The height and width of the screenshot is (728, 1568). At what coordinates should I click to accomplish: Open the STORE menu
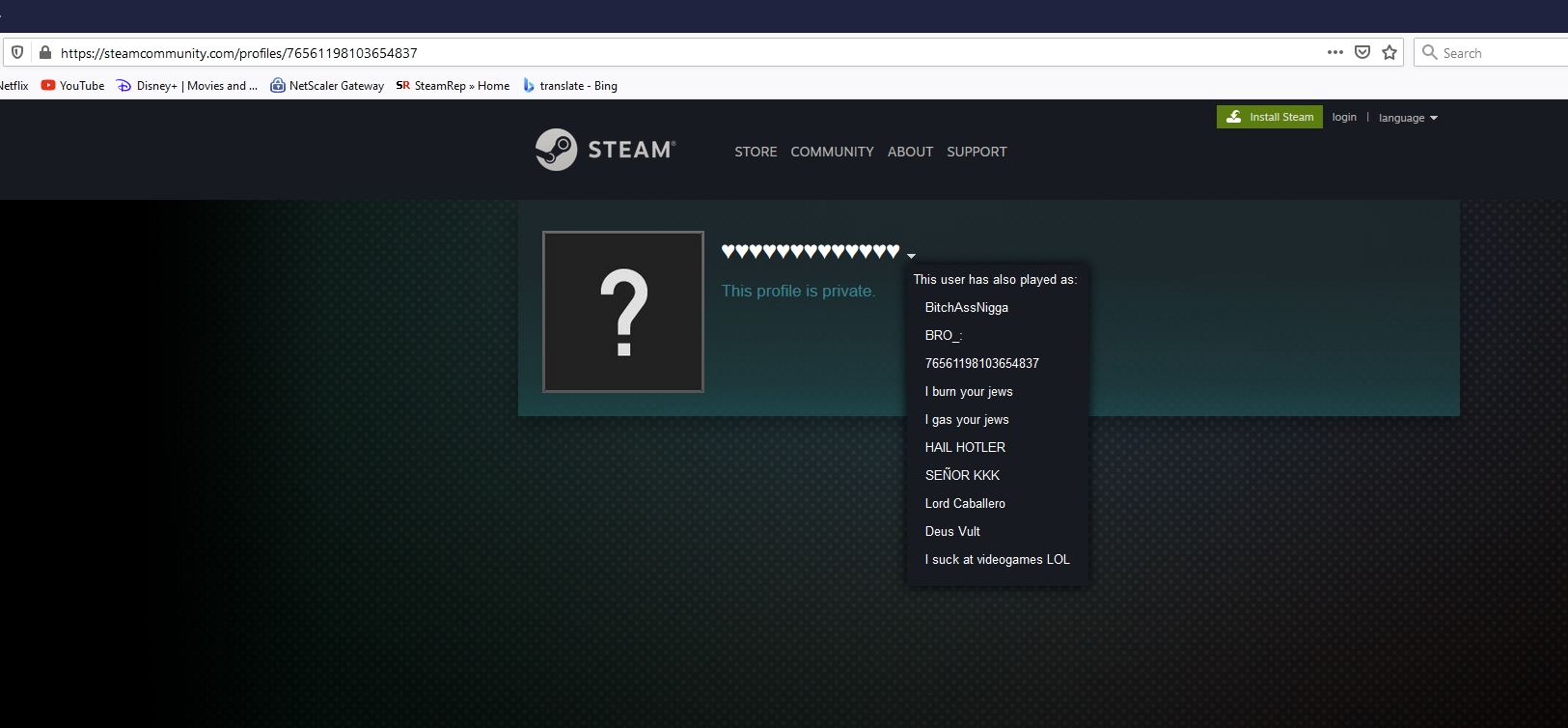[x=756, y=152]
